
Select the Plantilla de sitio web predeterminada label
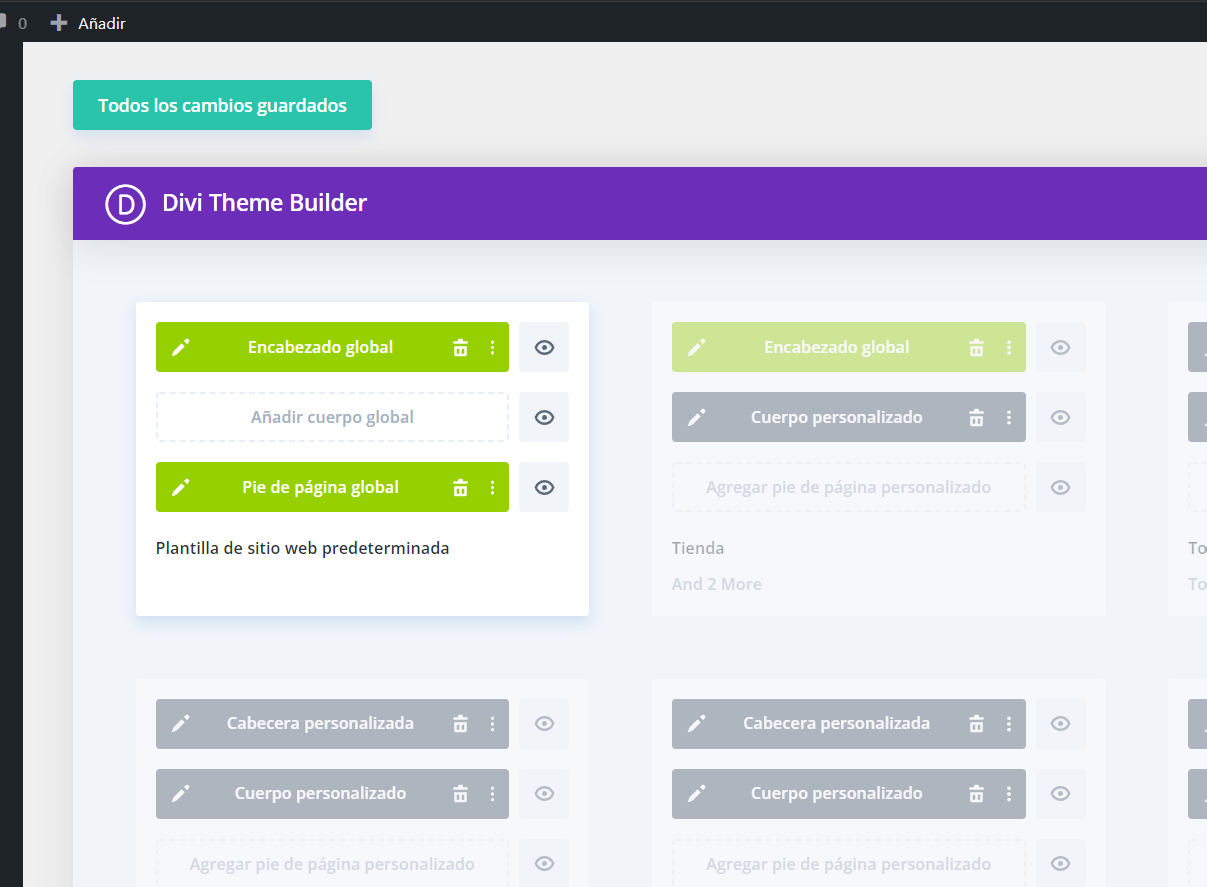click(x=302, y=548)
